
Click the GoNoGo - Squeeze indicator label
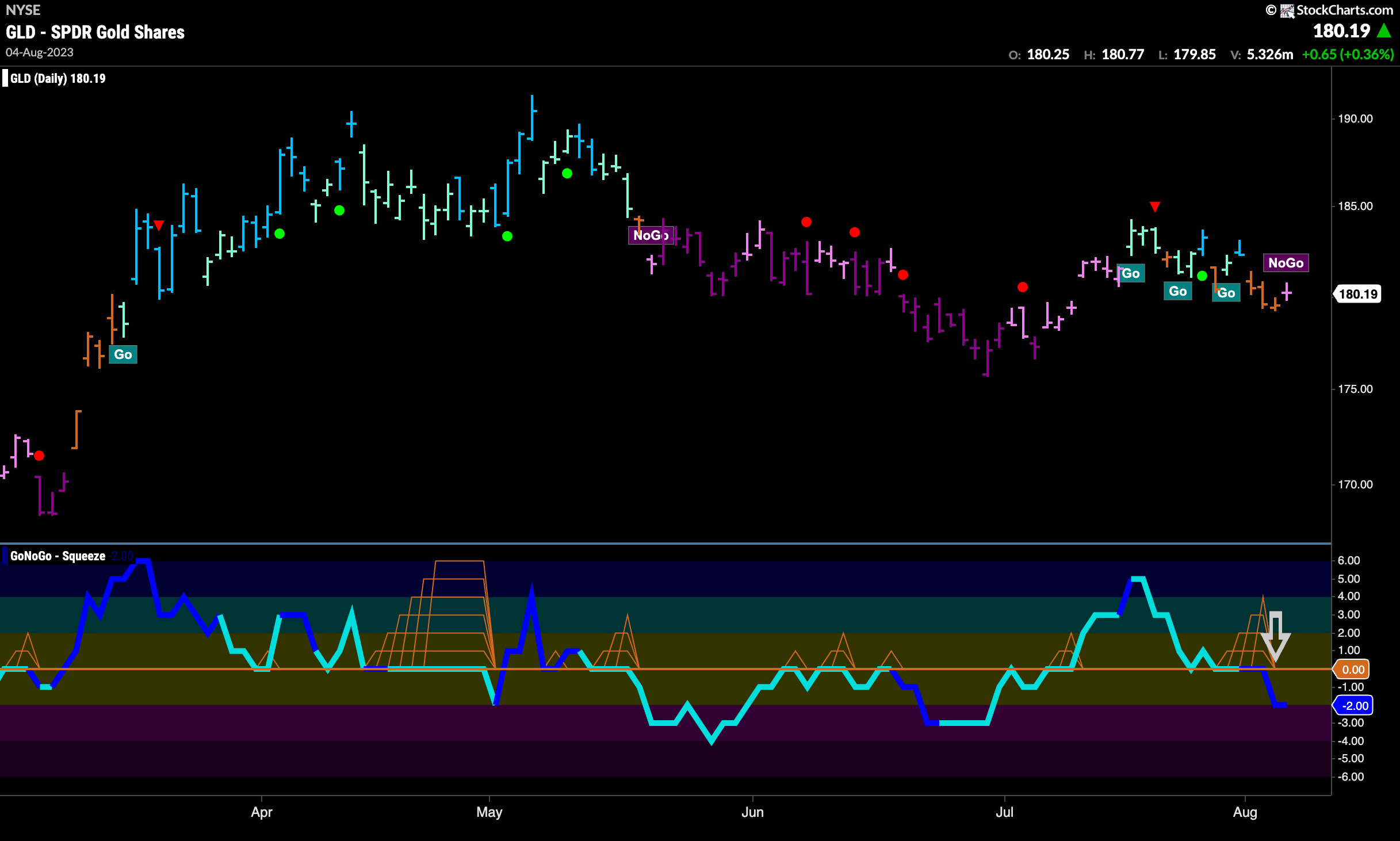[x=58, y=556]
